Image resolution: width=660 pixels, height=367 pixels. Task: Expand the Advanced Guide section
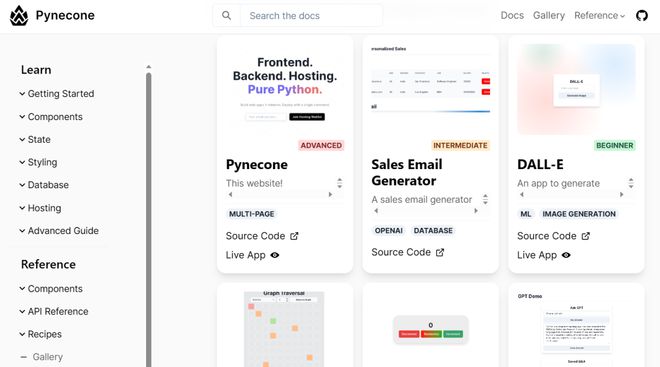pyautogui.click(x=59, y=231)
